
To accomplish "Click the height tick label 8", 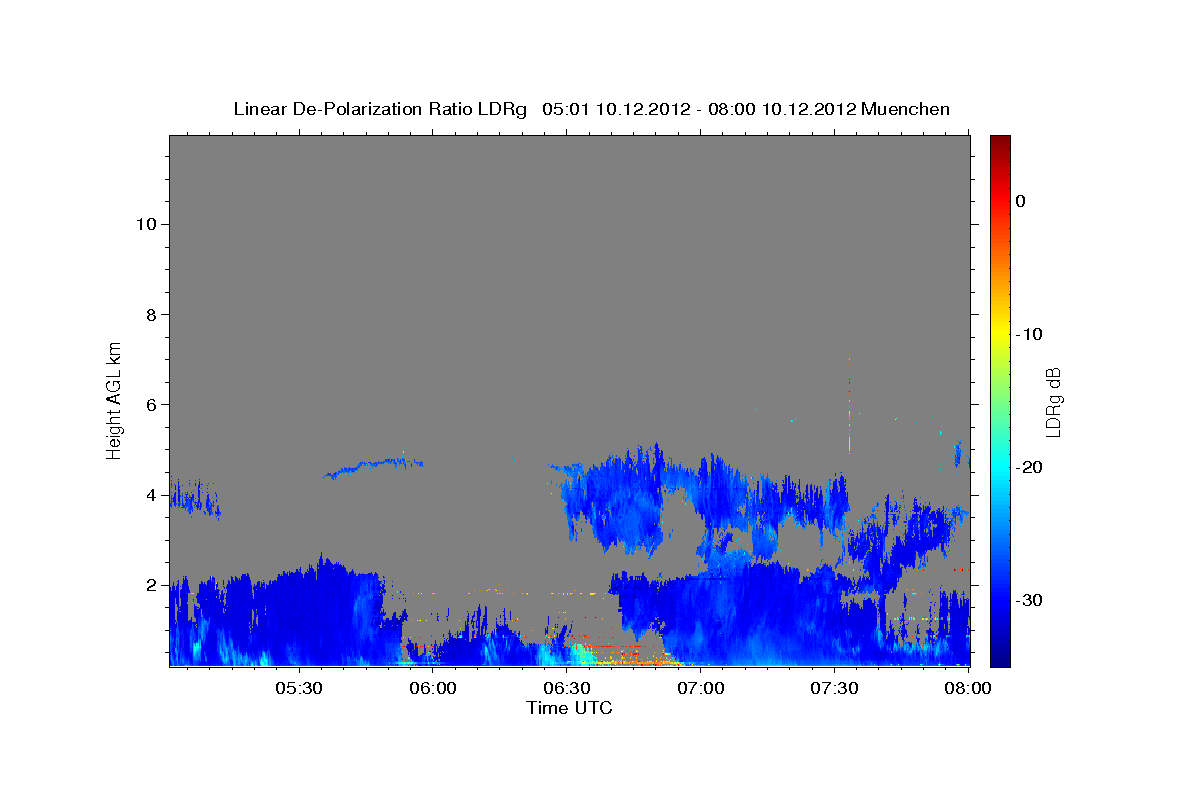I will [x=151, y=315].
